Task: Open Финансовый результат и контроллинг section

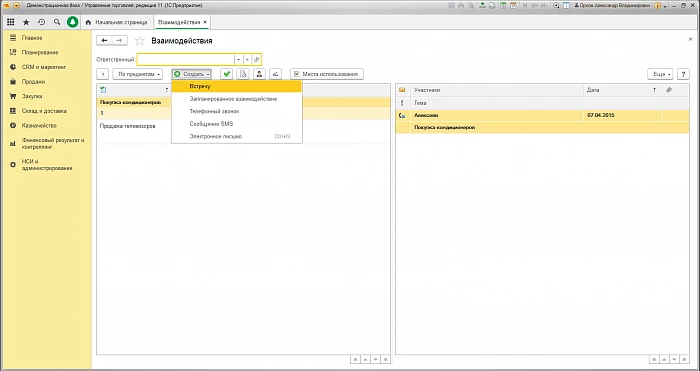Action: tap(53, 143)
